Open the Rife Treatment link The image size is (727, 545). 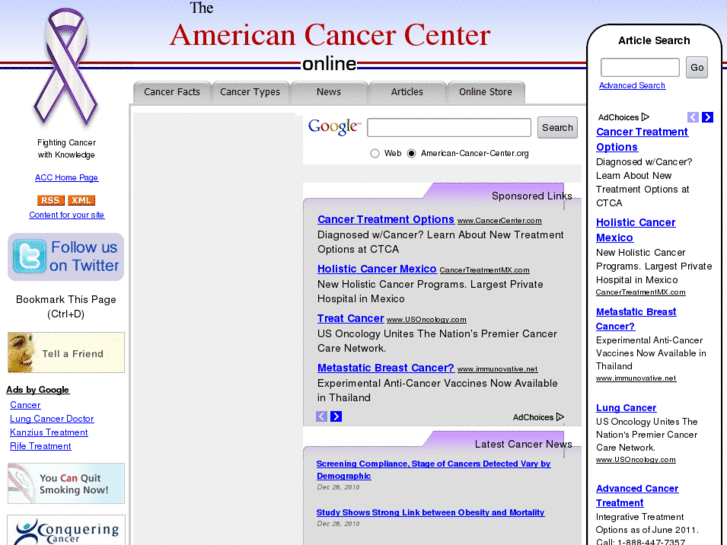pos(40,446)
